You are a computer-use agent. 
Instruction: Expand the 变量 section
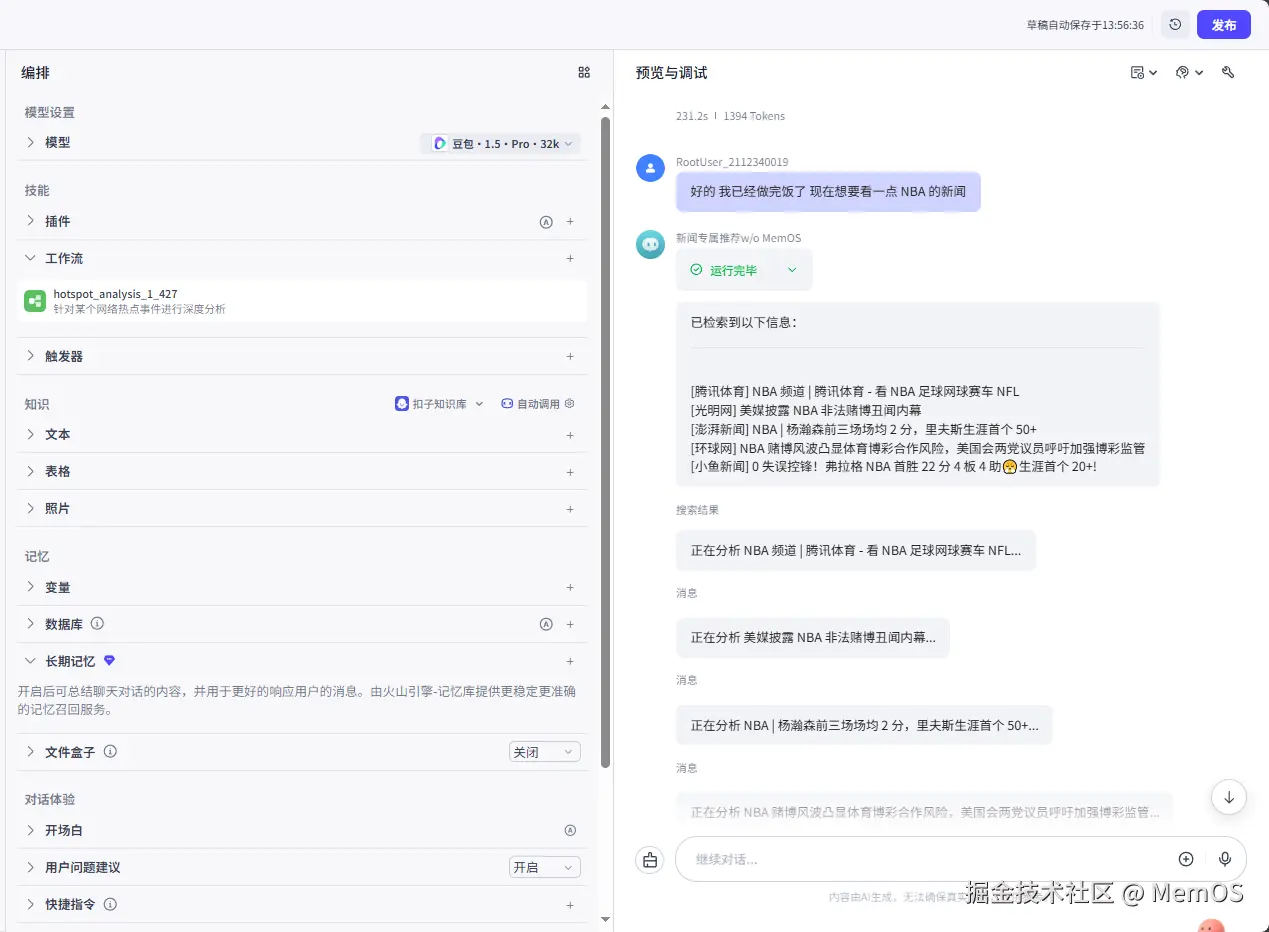pos(31,587)
